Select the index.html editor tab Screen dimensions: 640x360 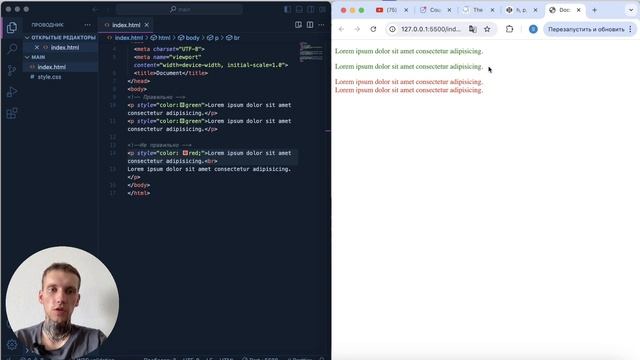[x=126, y=25]
